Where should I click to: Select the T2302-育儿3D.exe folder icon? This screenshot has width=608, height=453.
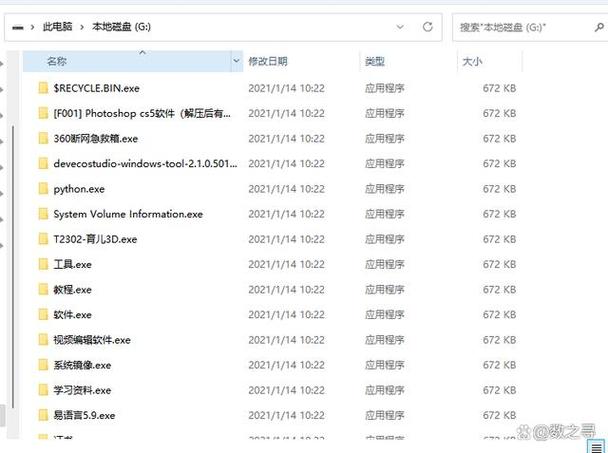point(43,239)
